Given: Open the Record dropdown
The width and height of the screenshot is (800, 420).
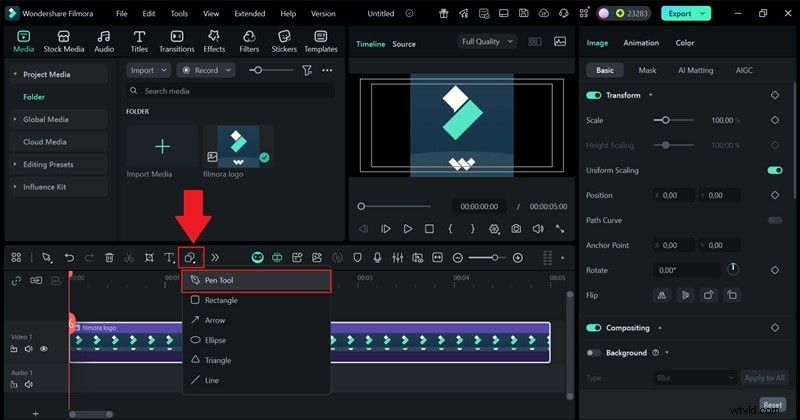Looking at the screenshot, I should tap(206, 70).
